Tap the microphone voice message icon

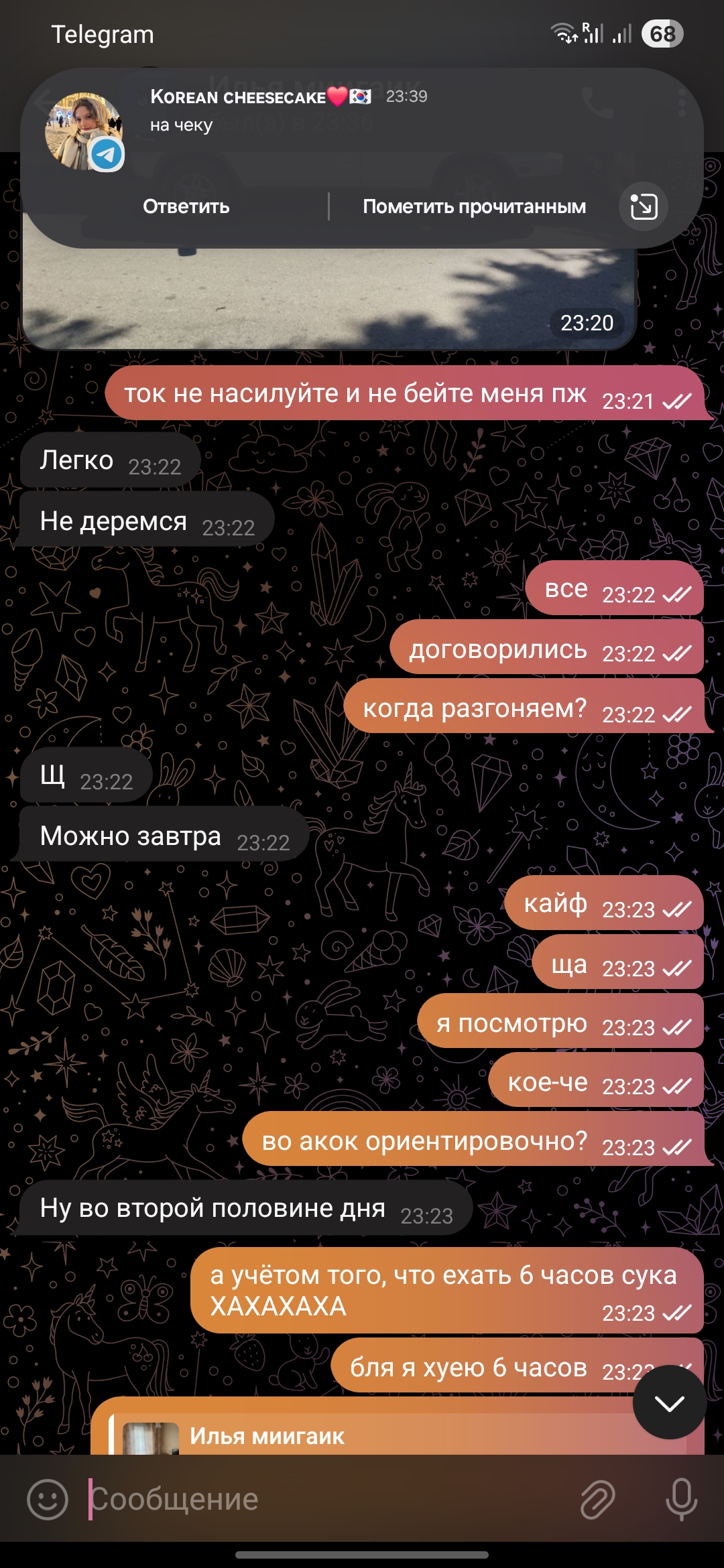click(681, 1499)
